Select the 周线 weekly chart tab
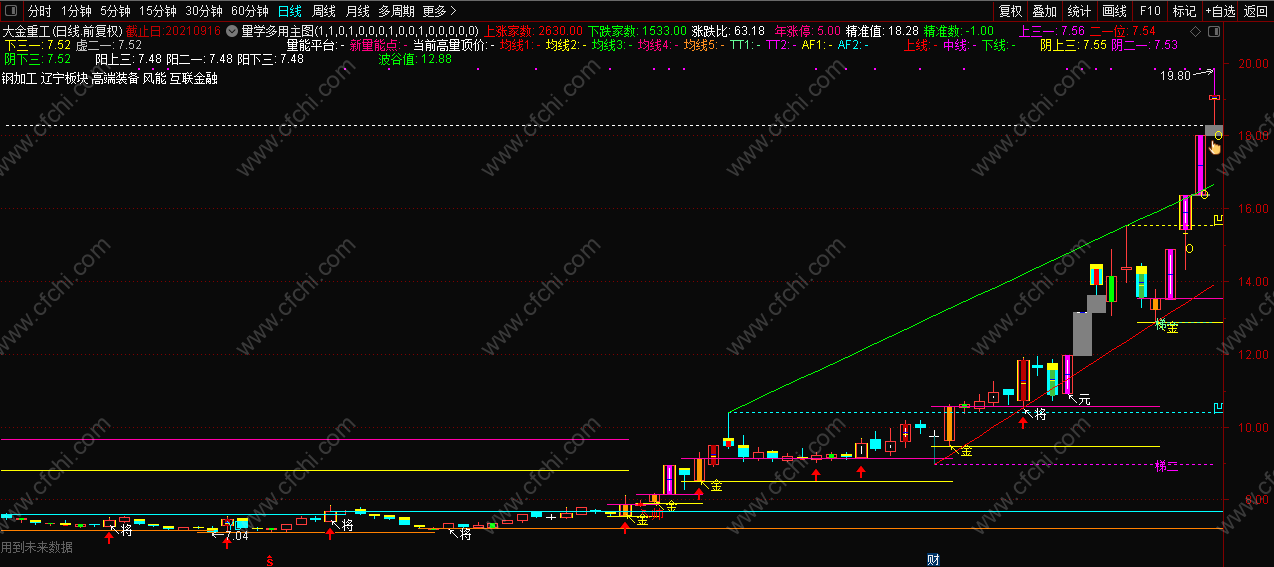This screenshot has height=567, width=1274. point(324,11)
